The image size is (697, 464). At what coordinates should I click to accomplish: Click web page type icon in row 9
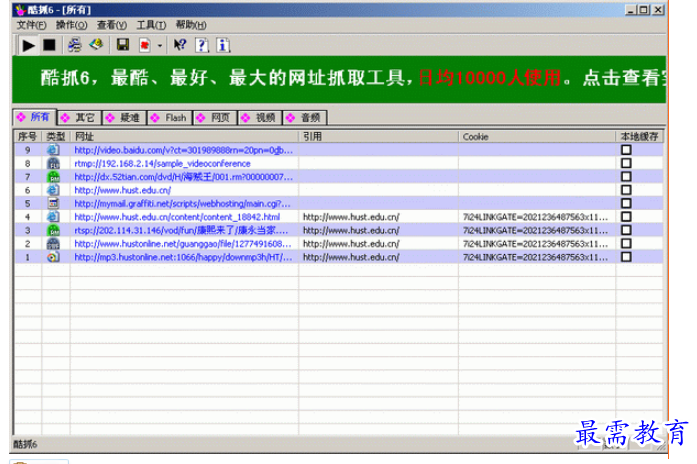(x=53, y=150)
